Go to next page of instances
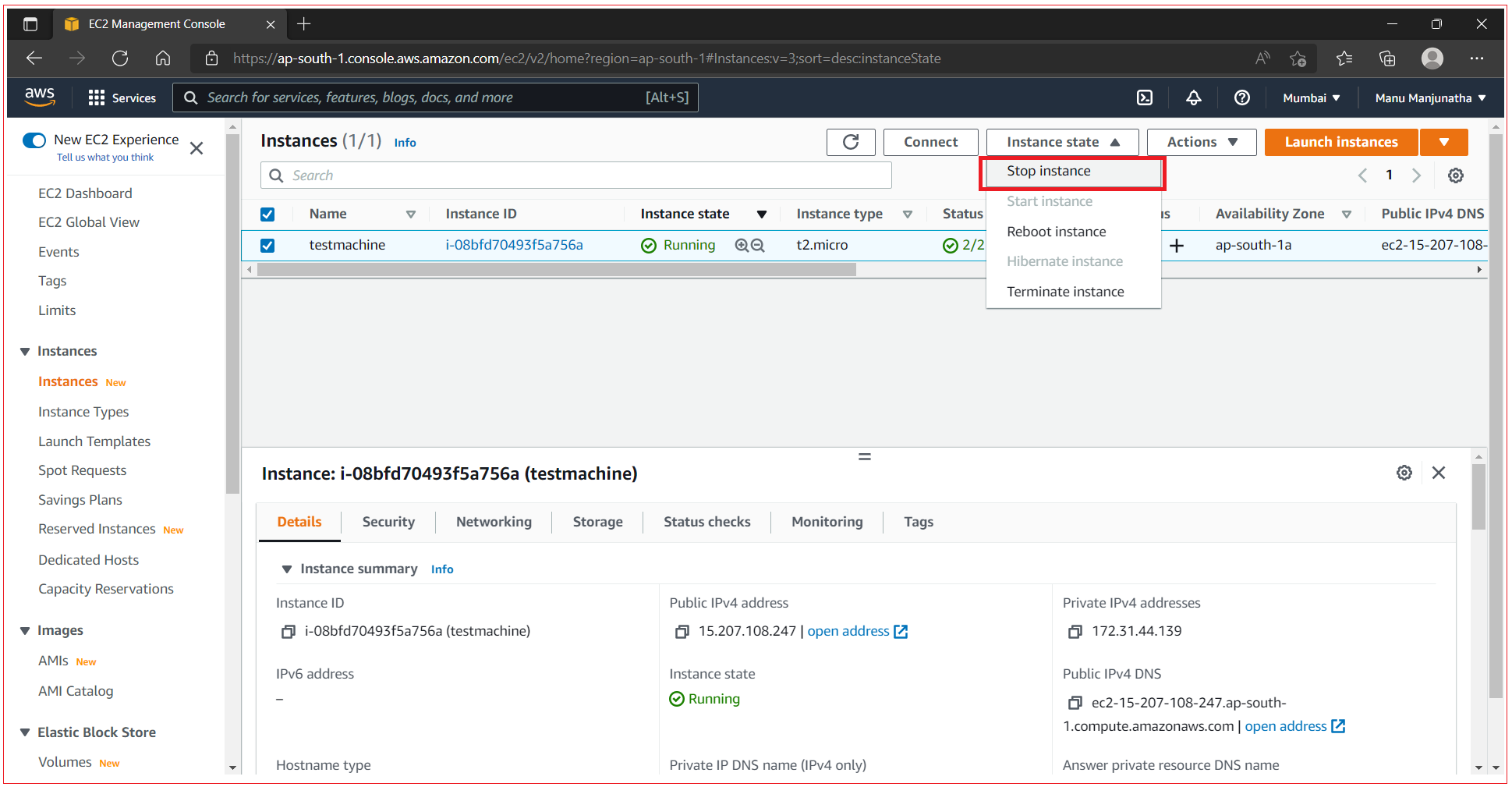This screenshot has height=787, width=1512. click(1417, 175)
